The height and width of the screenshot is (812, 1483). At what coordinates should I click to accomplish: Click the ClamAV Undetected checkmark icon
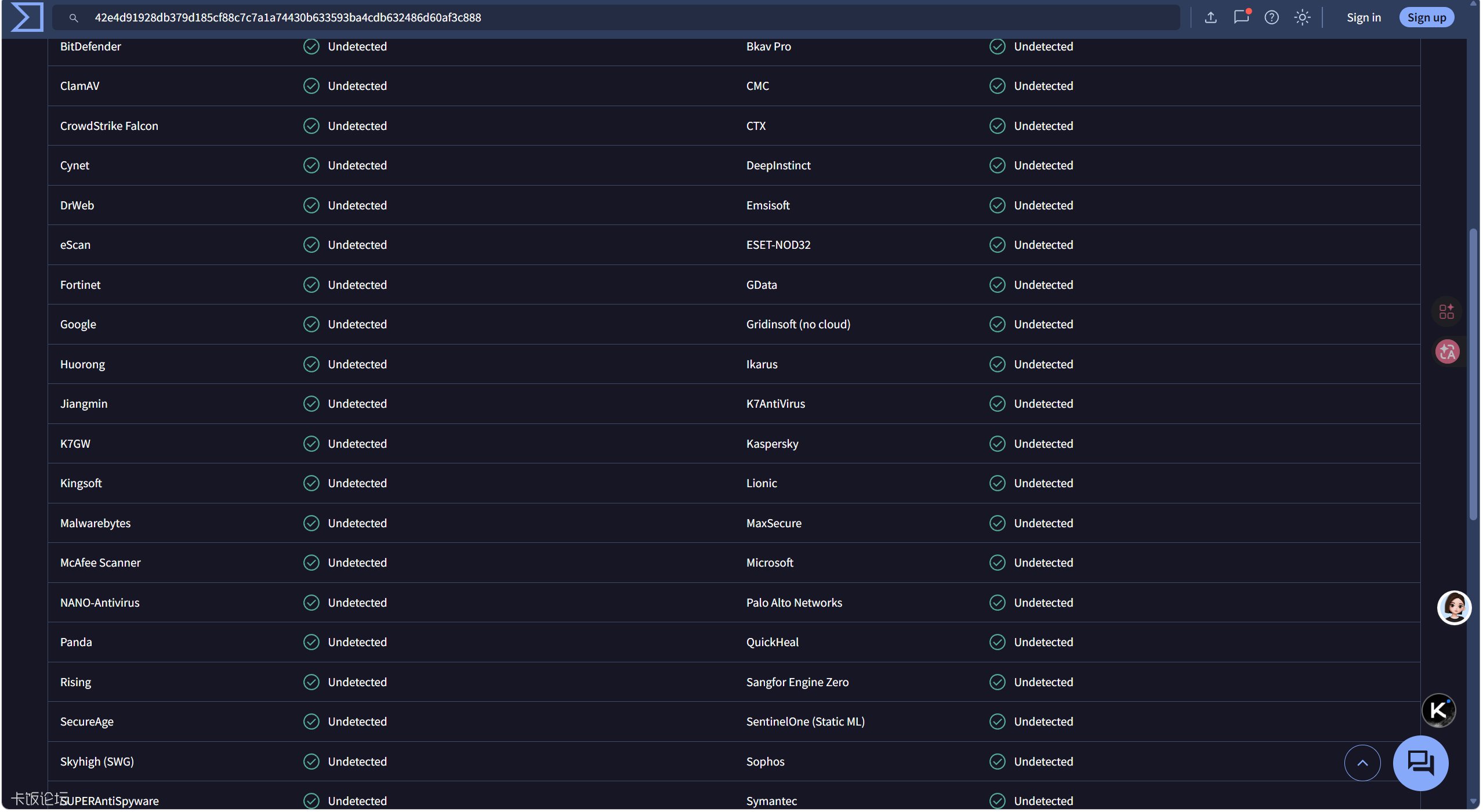[311, 86]
